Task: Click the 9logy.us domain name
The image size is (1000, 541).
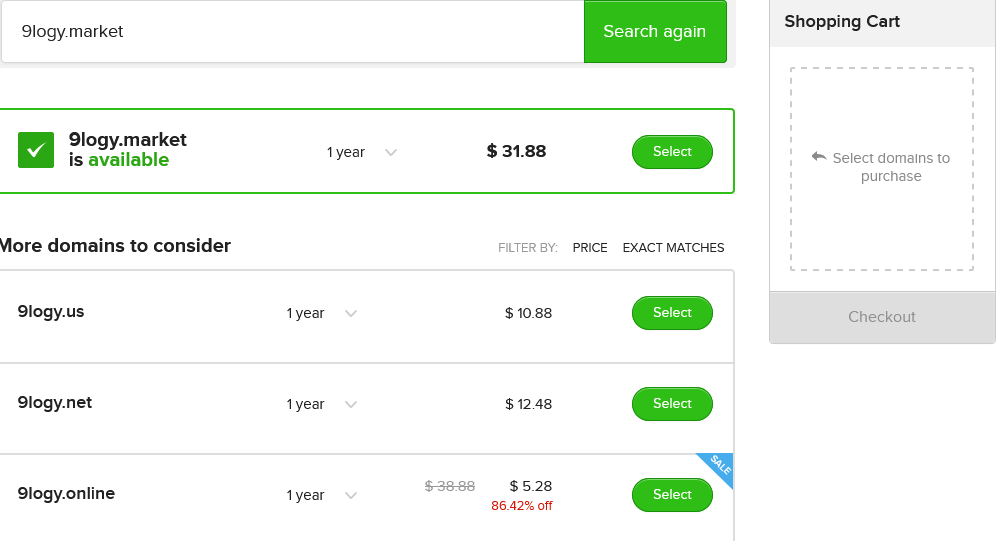Action: pos(51,312)
